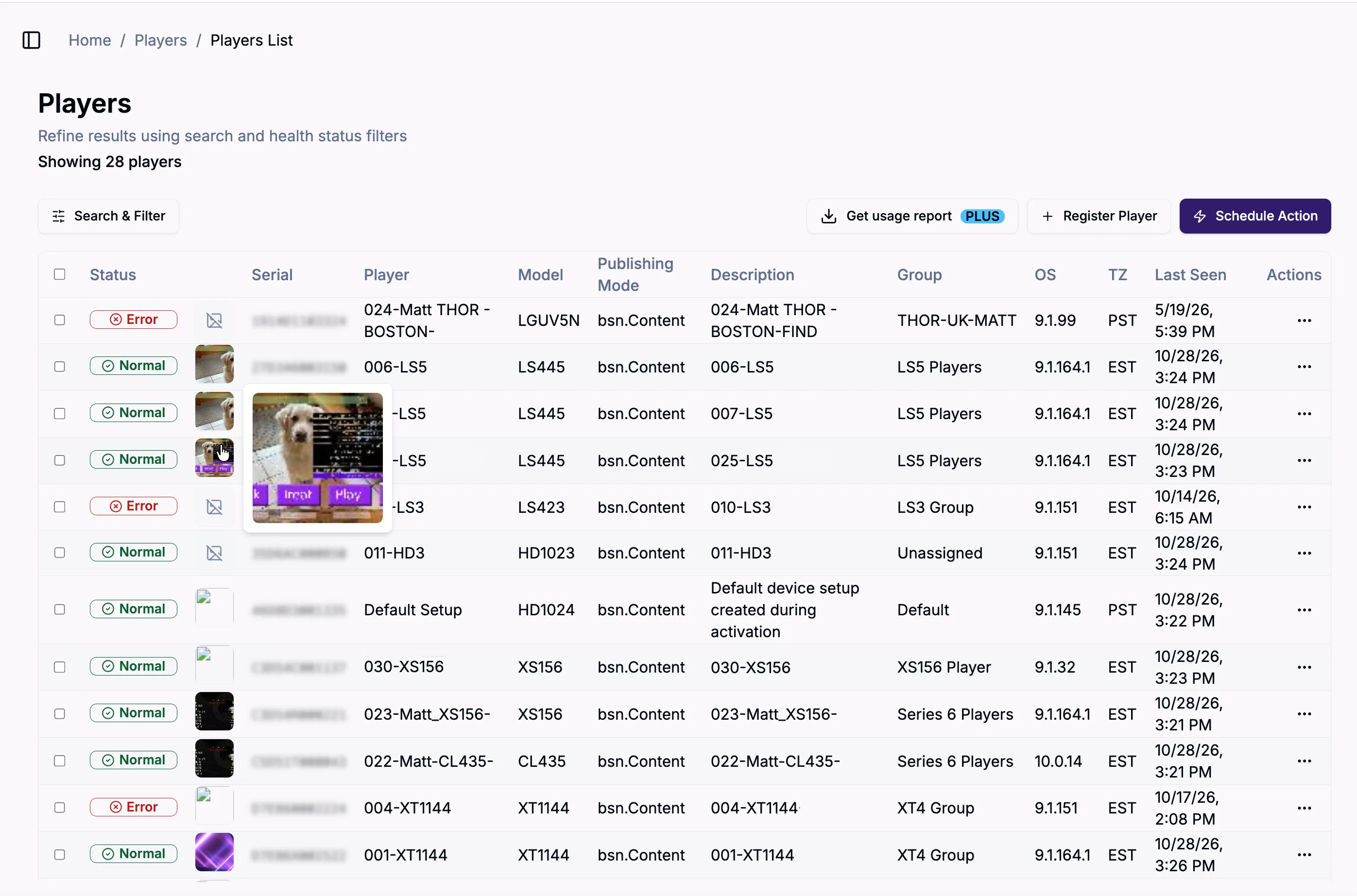Select checkbox for 001-XT1144 player

[x=59, y=854]
